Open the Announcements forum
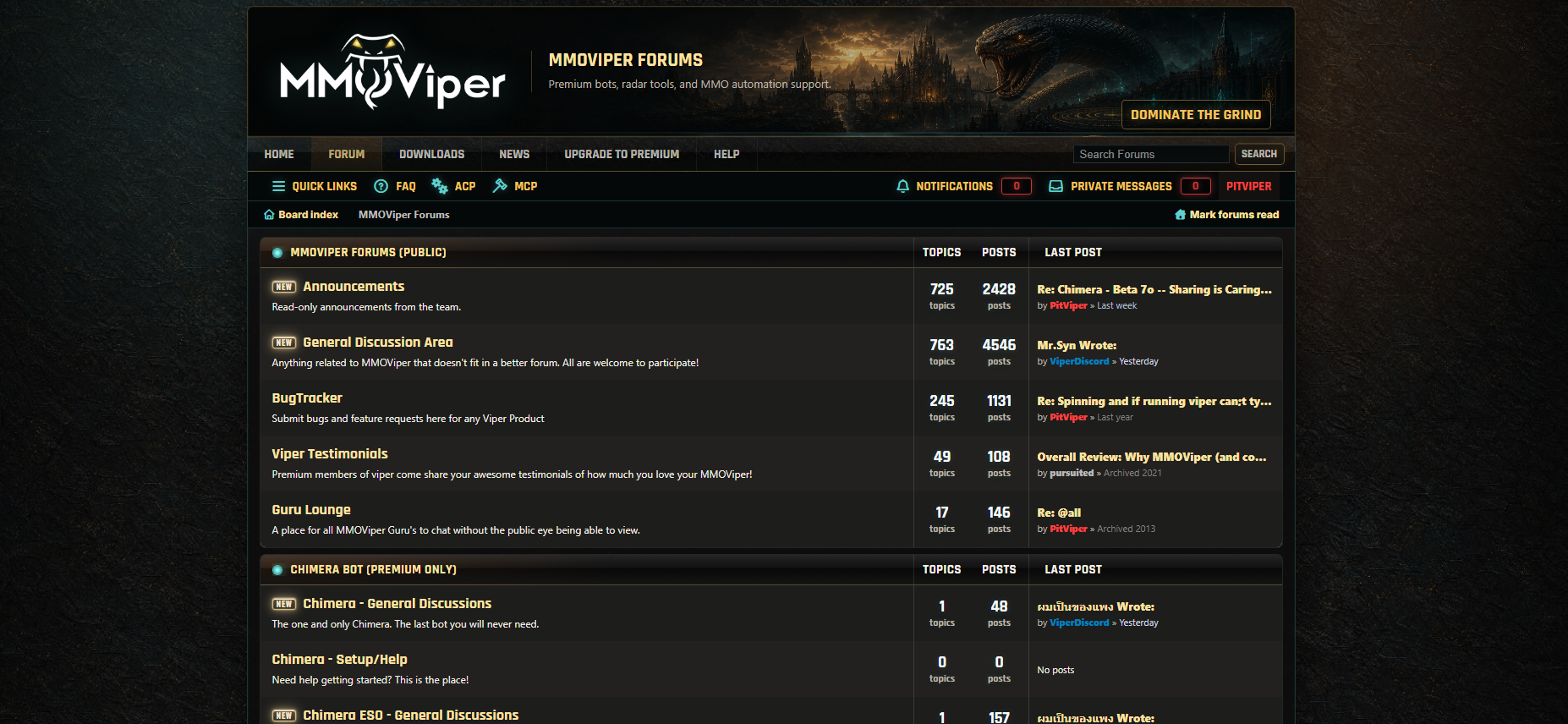This screenshot has height=724, width=1568. [x=354, y=287]
